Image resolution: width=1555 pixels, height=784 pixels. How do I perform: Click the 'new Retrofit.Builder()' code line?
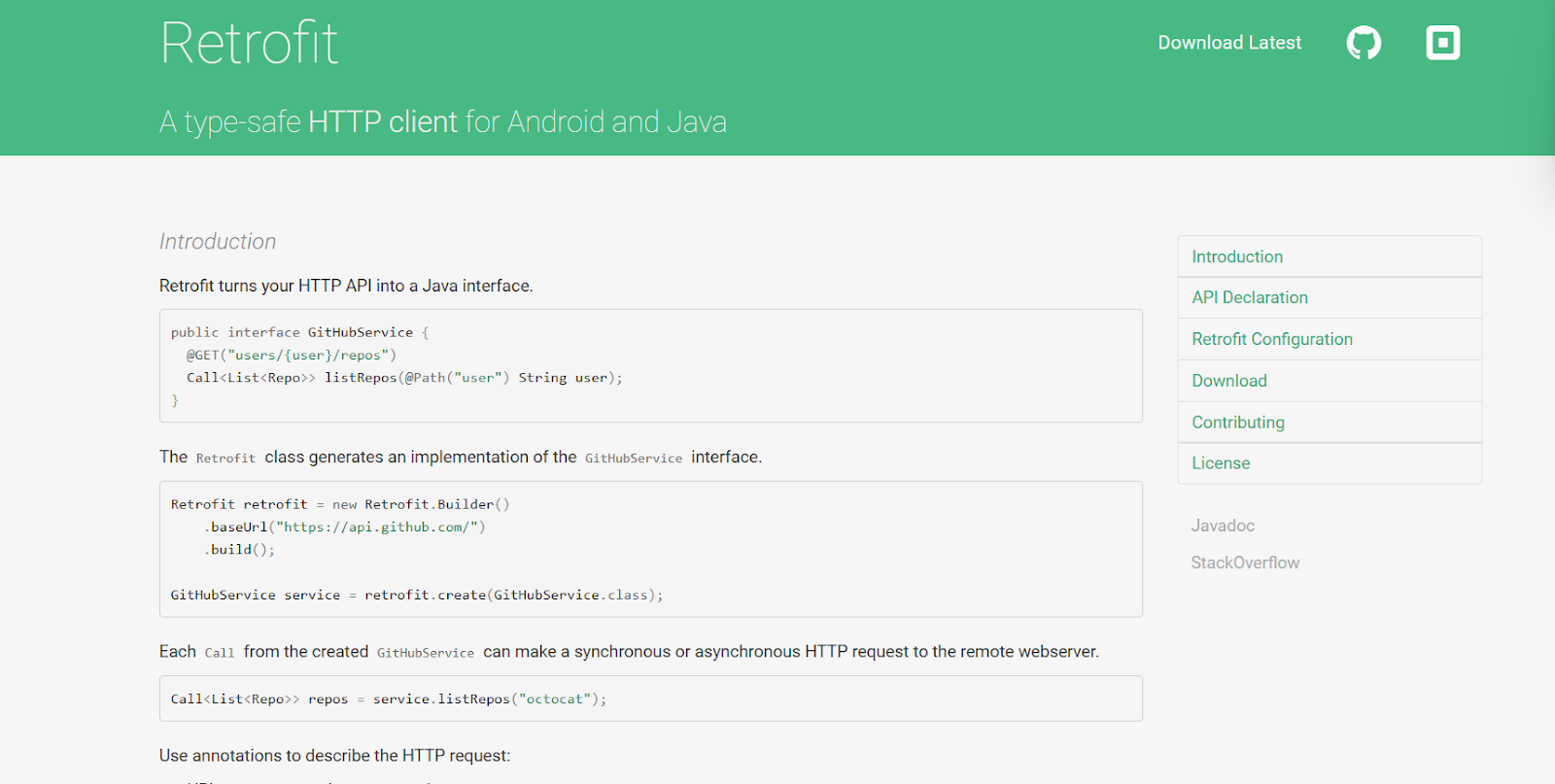coord(340,504)
